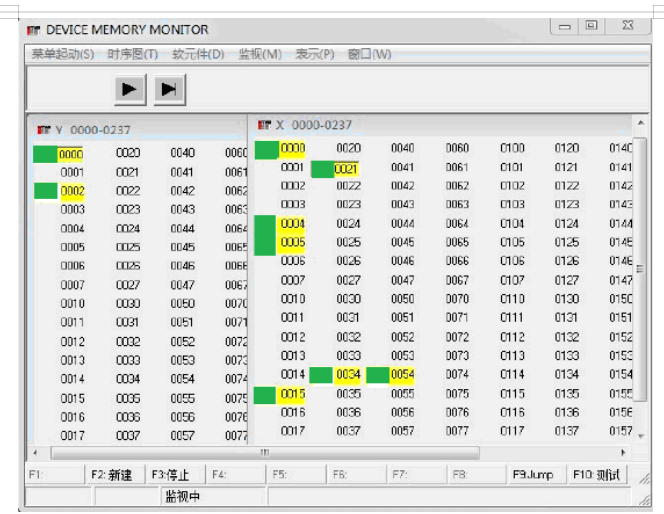
Task: Select X device 0126
Action: [x=567, y=261]
